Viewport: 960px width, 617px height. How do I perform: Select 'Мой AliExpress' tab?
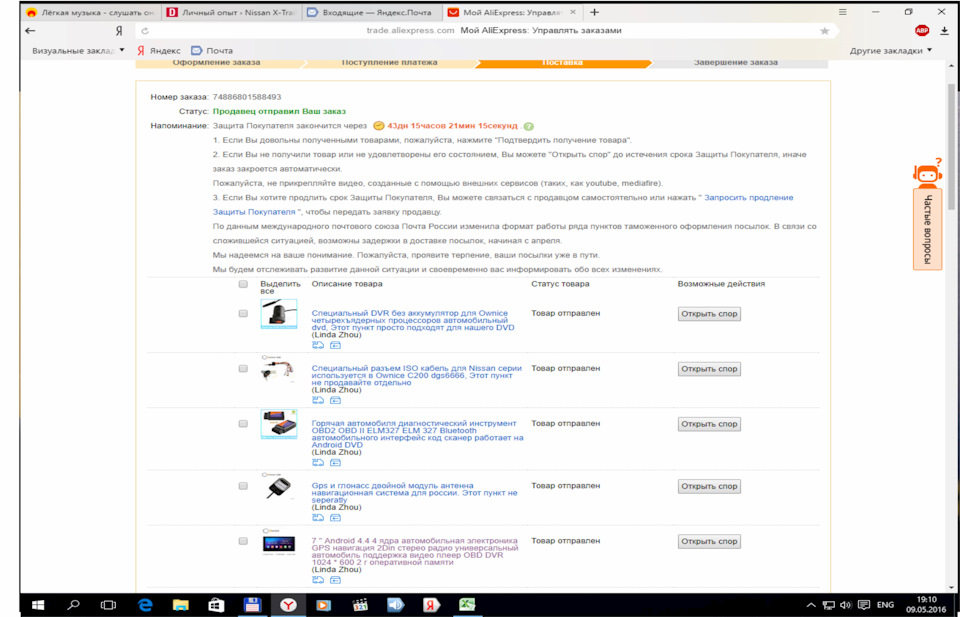[512, 12]
